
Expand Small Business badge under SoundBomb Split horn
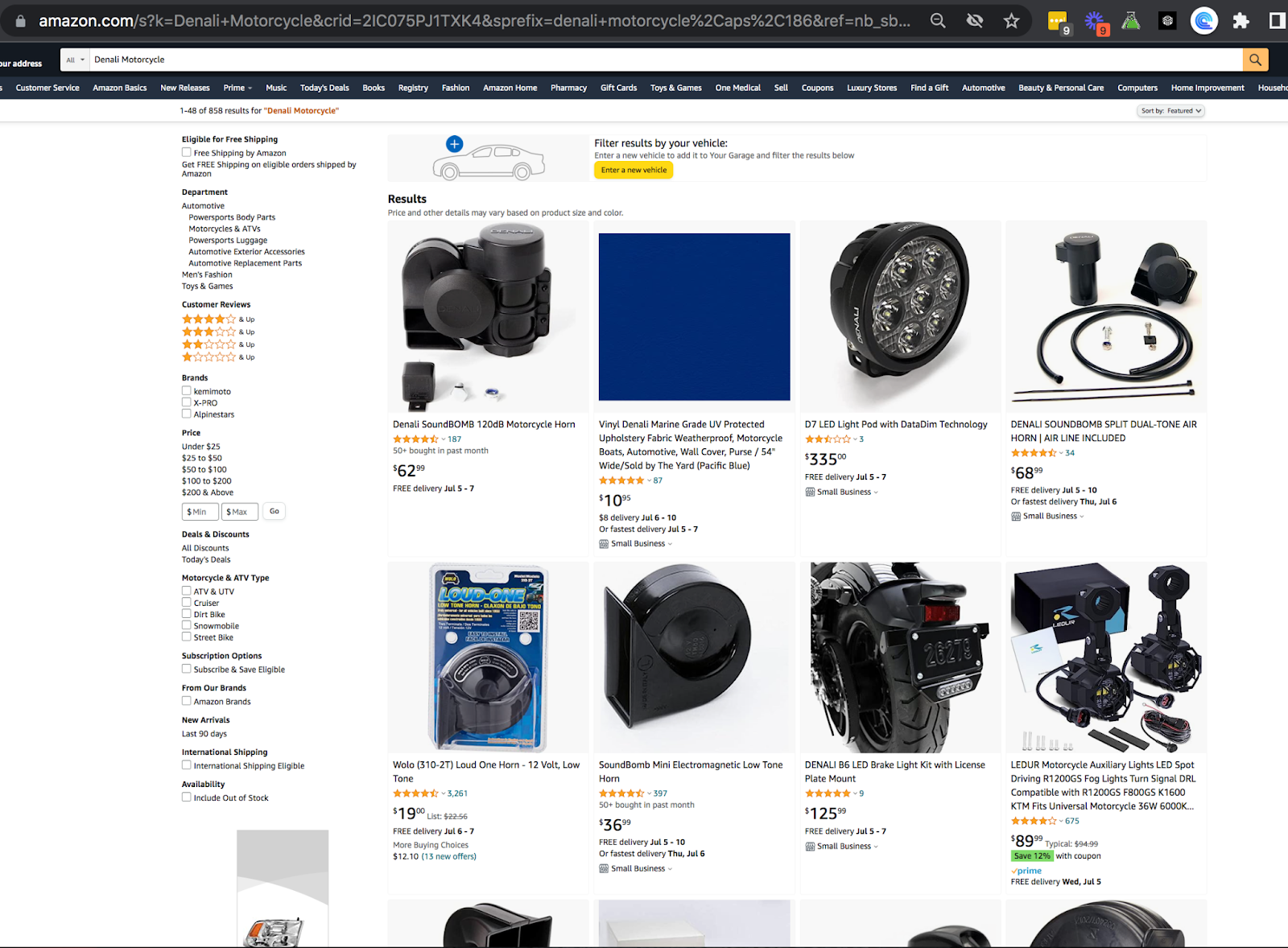(1047, 516)
